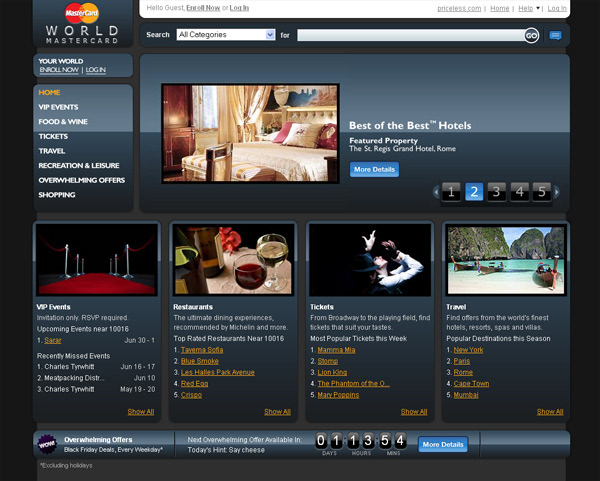Open SHOPPING in side menu

(x=57, y=195)
